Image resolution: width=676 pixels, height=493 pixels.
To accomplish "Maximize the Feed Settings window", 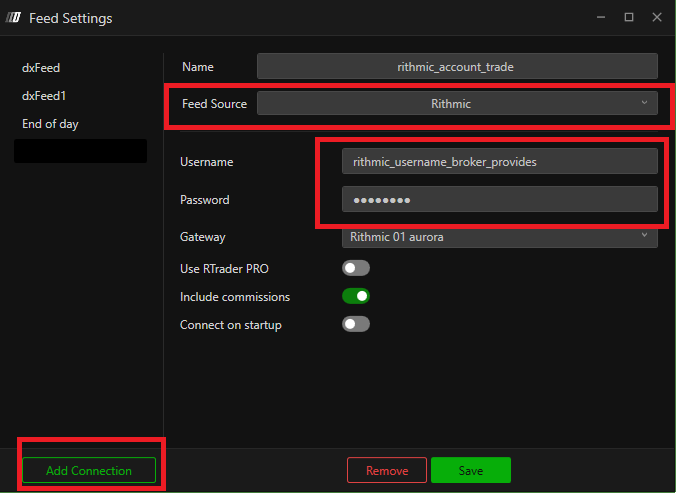I will click(x=629, y=17).
